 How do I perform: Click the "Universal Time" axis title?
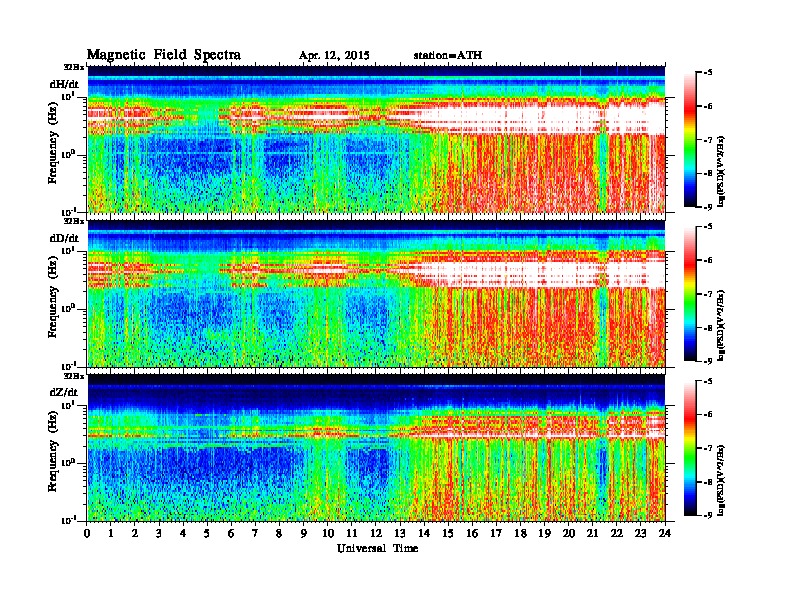377,548
